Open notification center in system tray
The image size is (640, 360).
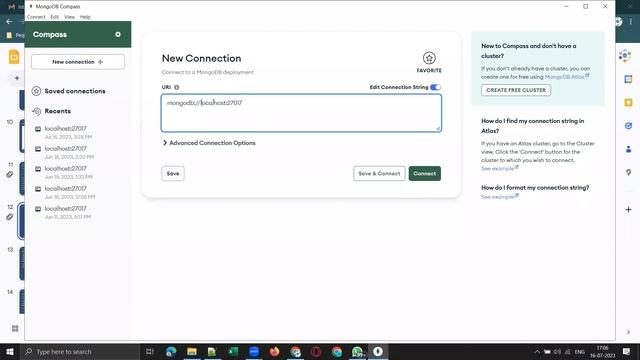(627, 351)
